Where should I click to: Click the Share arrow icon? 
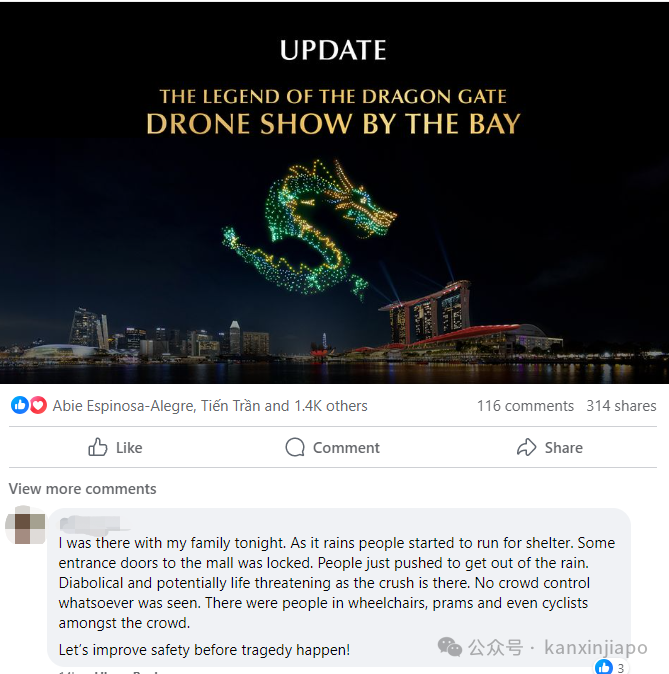pyautogui.click(x=526, y=447)
